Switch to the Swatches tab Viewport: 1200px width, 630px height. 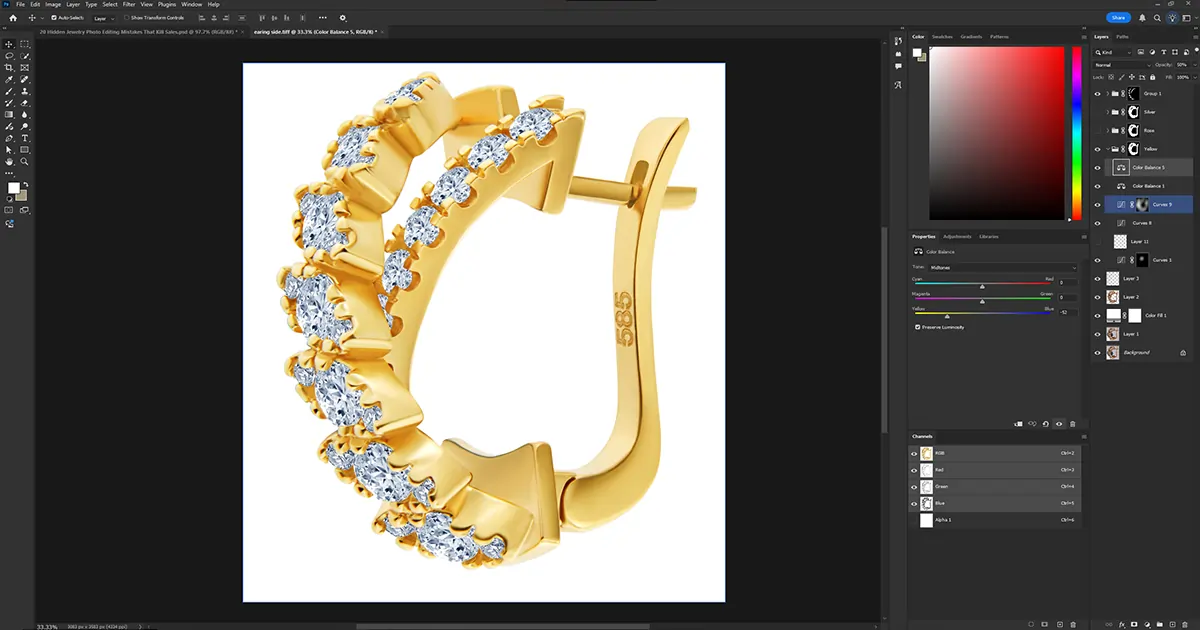click(943, 37)
